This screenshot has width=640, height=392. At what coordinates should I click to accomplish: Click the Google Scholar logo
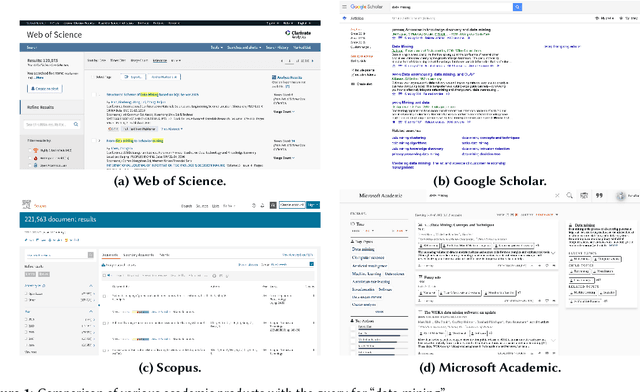(x=367, y=7)
